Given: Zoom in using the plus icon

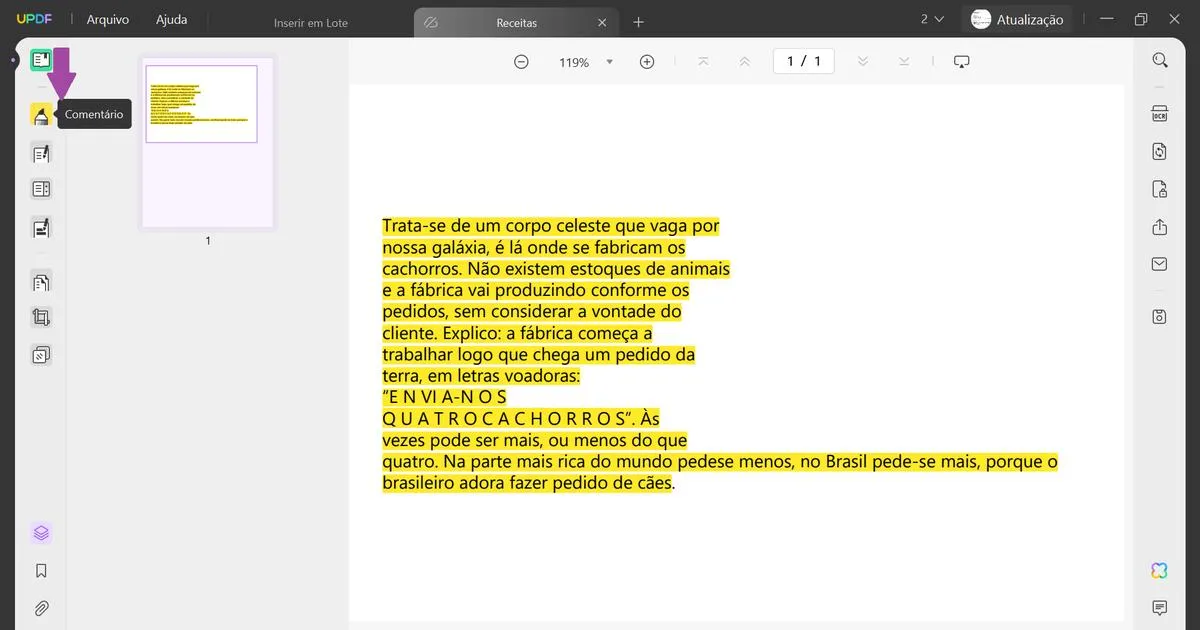Looking at the screenshot, I should 647,60.
